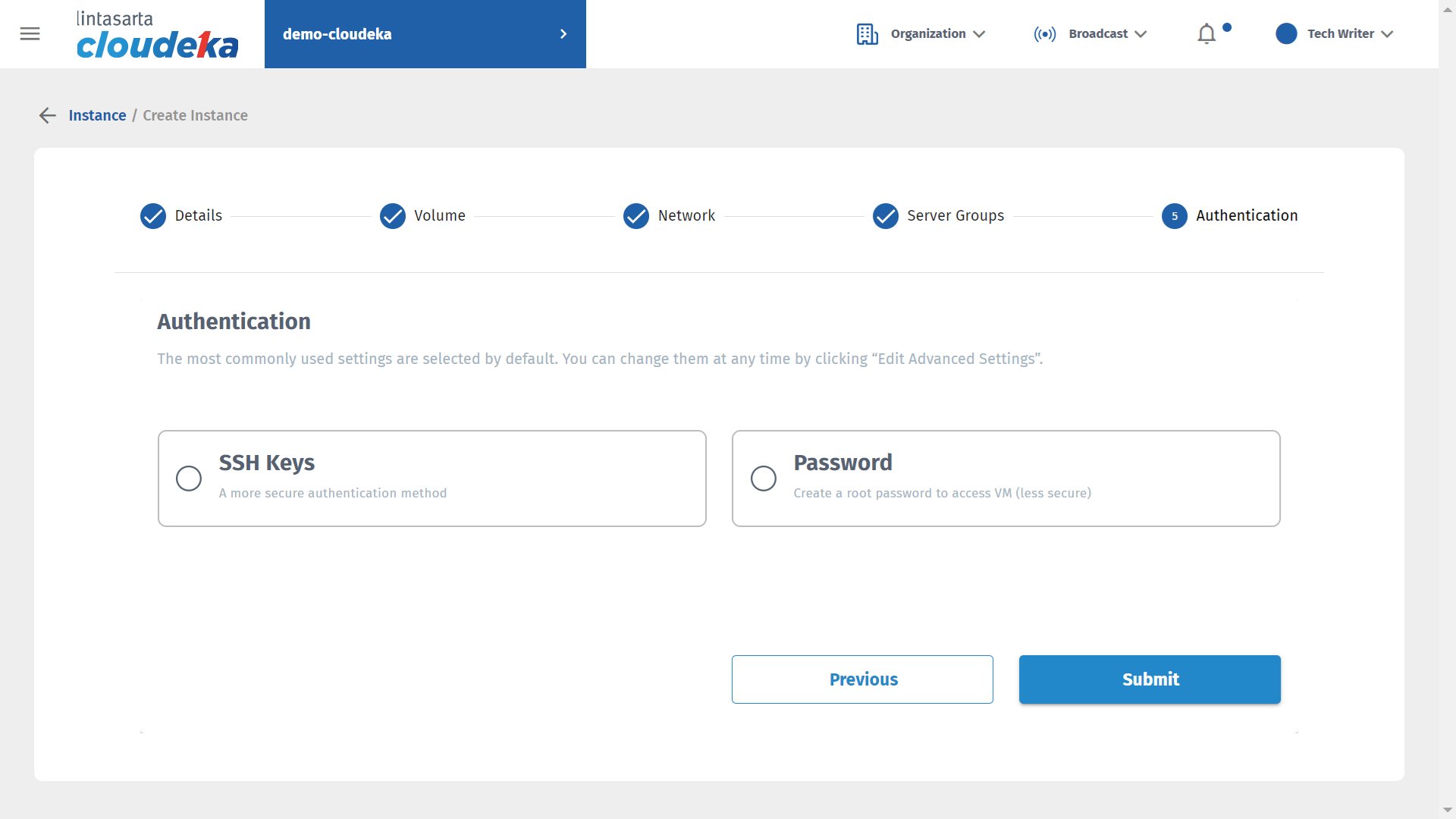
Task: Open the notifications bell
Action: click(x=1207, y=34)
